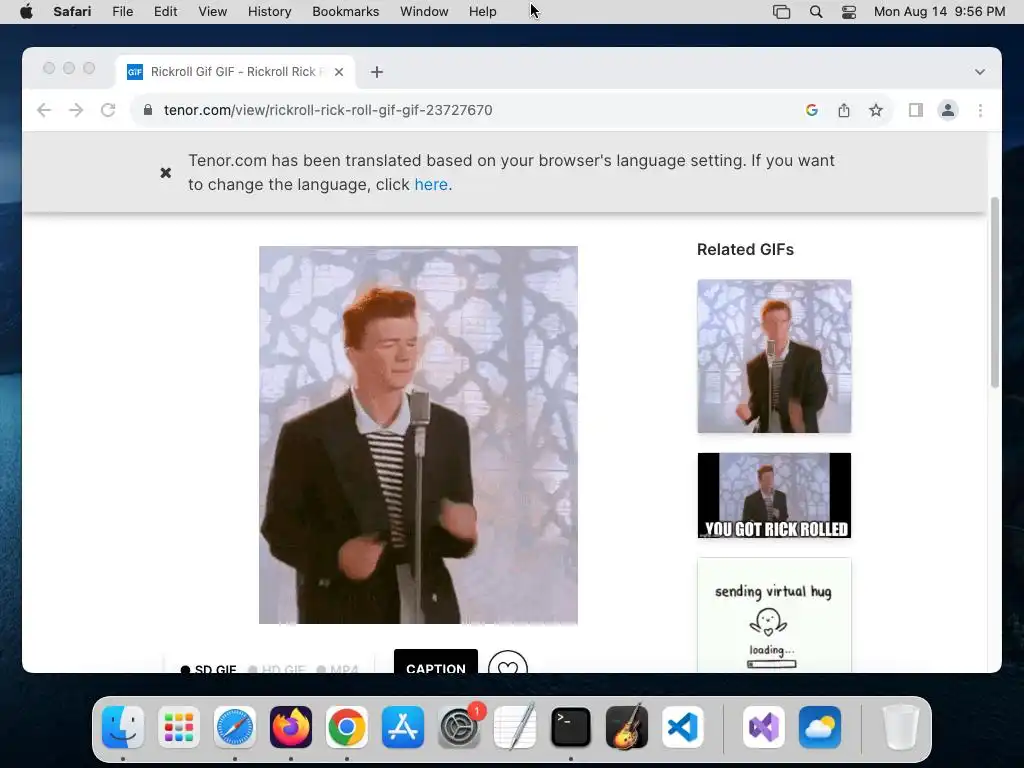Open Spotlight search in menu bar
Image resolution: width=1024 pixels, height=768 pixels.
pyautogui.click(x=816, y=12)
